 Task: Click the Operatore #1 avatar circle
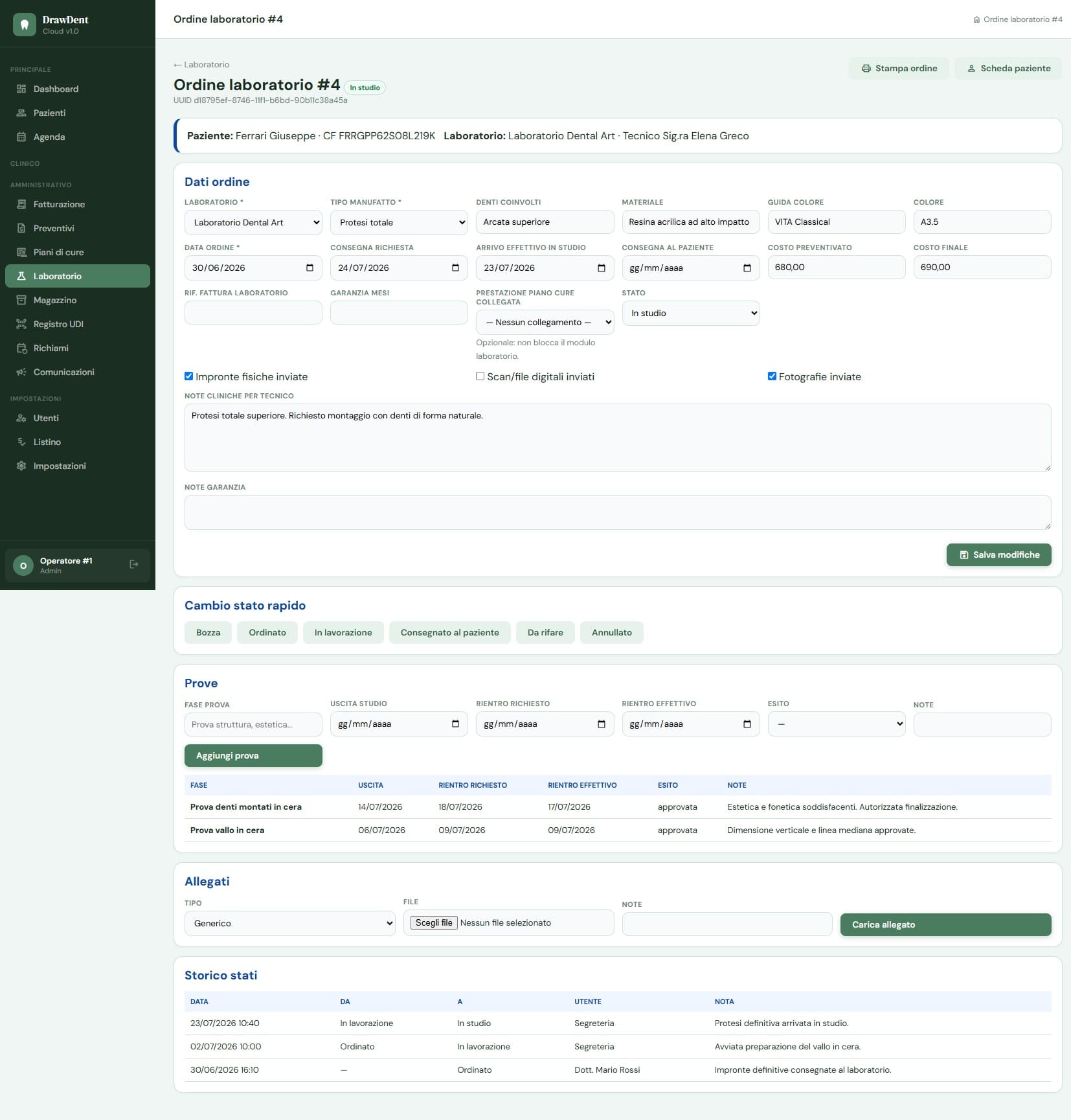point(23,566)
